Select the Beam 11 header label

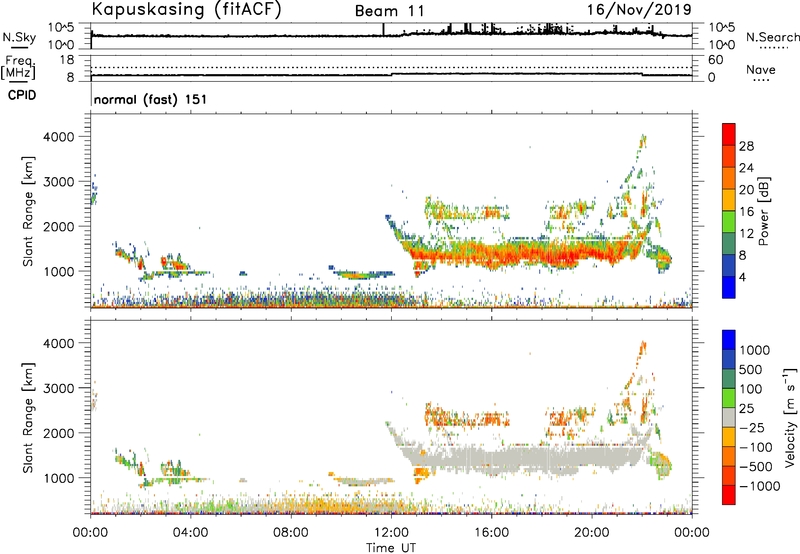[389, 11]
